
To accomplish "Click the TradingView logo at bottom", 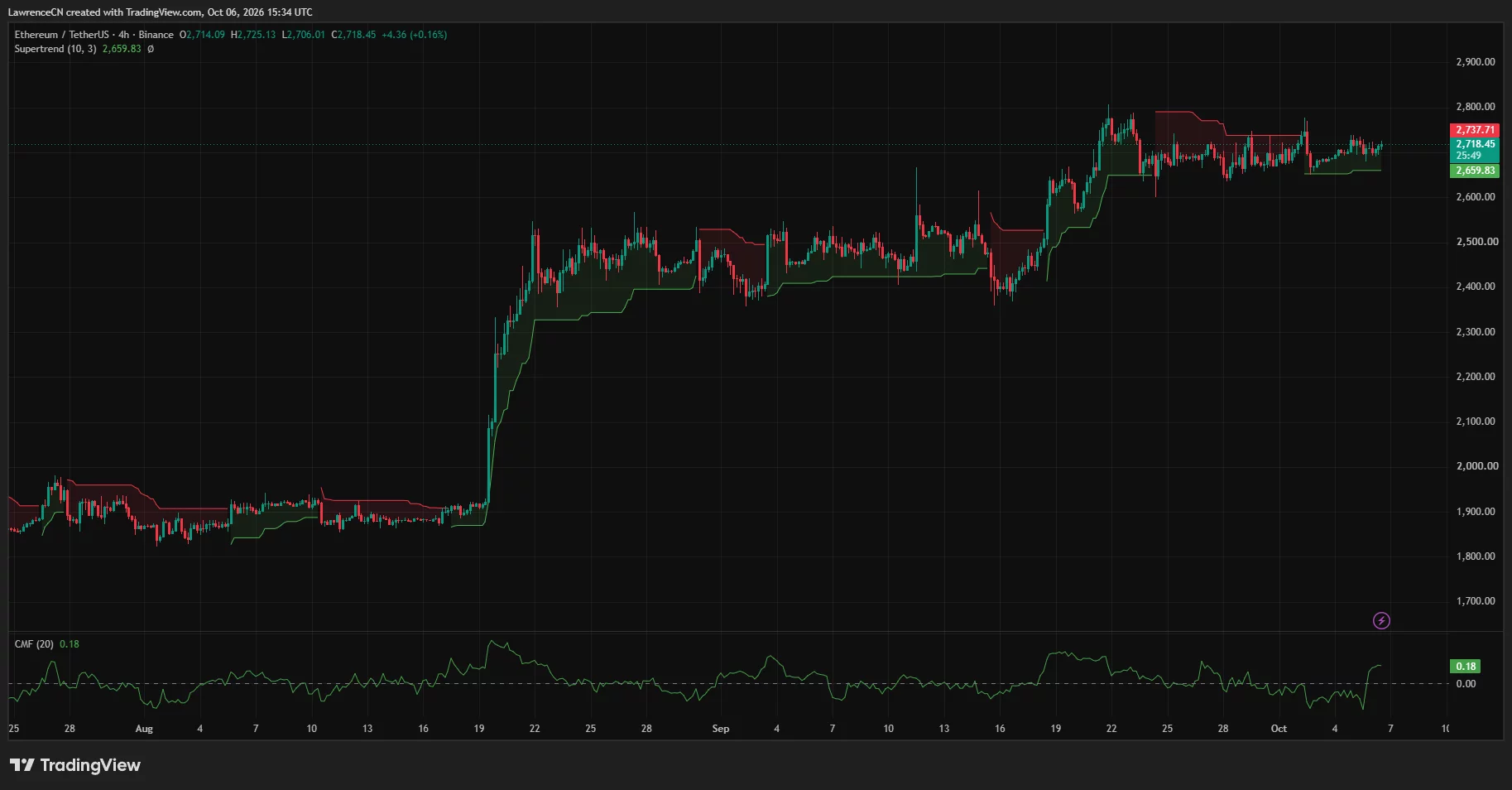I will coord(75,765).
